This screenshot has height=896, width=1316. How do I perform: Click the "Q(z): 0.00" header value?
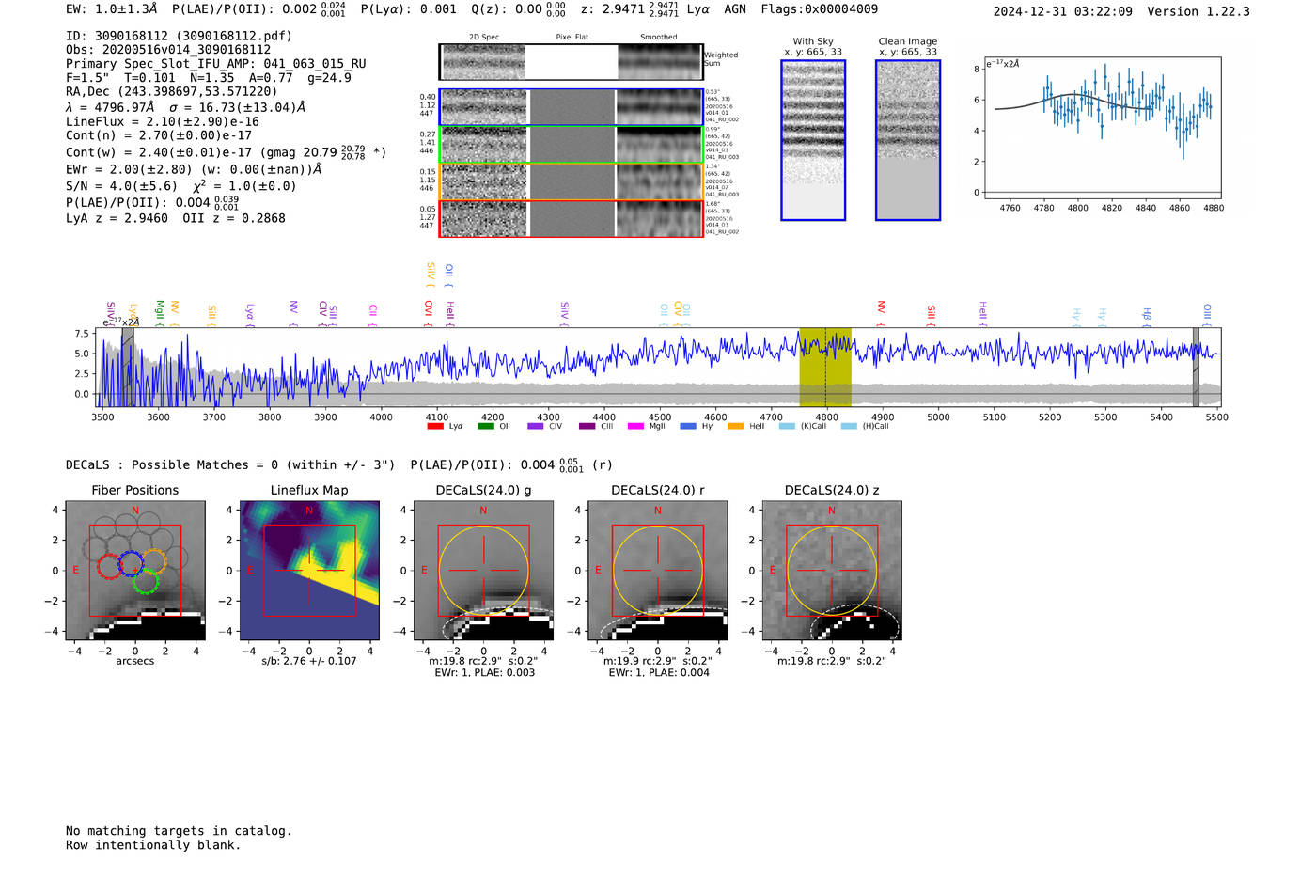507,9
